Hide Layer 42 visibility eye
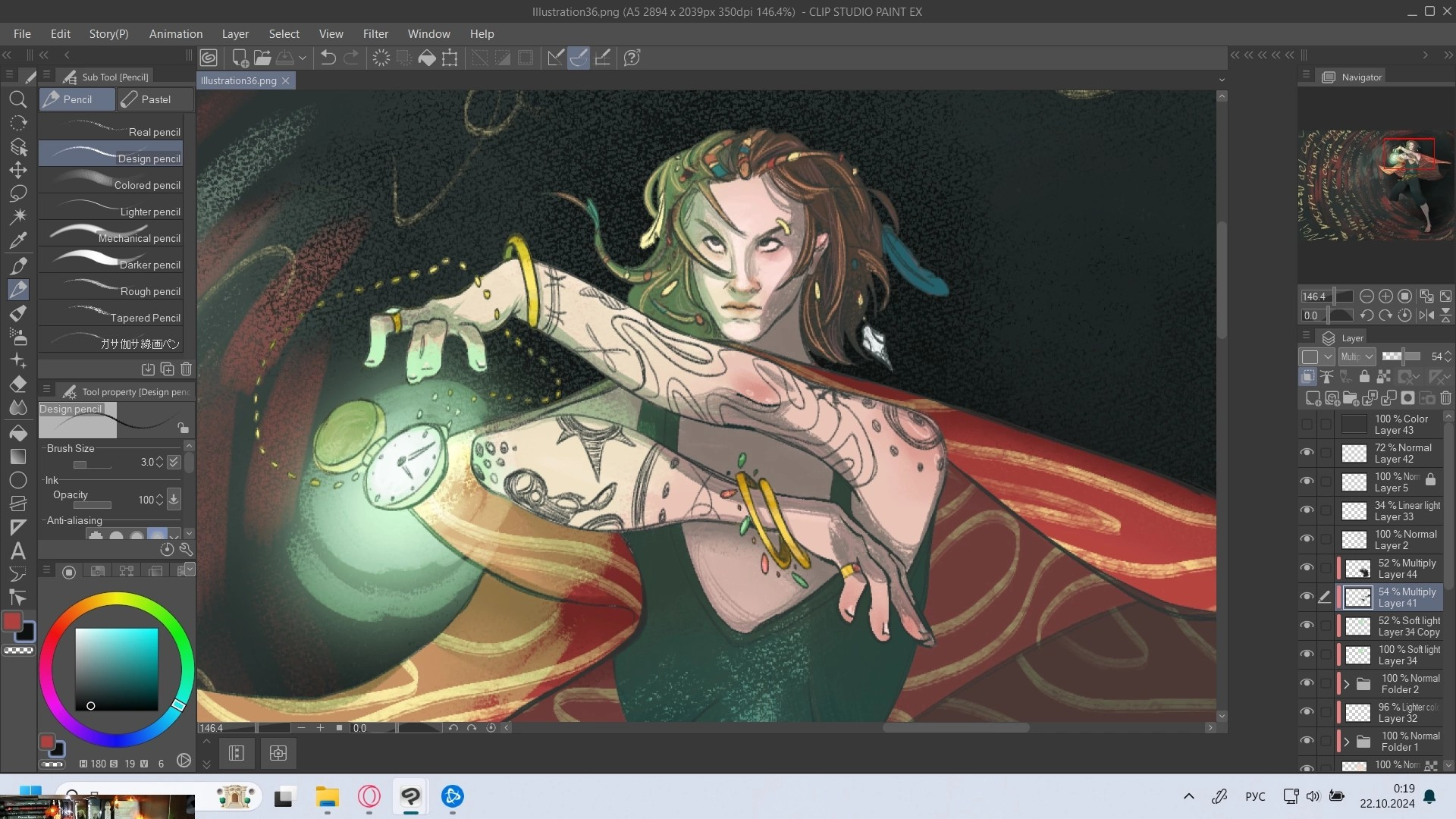Viewport: 1456px width, 819px height. [1307, 453]
